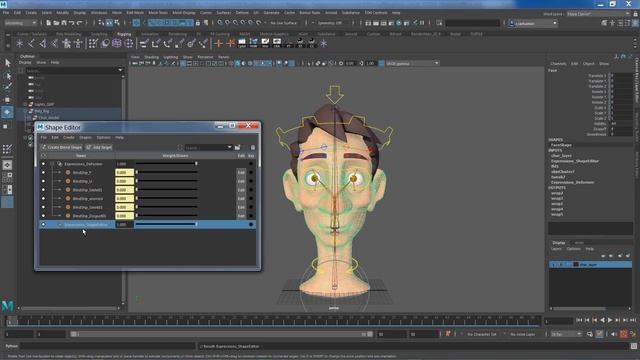Toggle visibility of Expressions_ShapeEditor row

point(43,224)
